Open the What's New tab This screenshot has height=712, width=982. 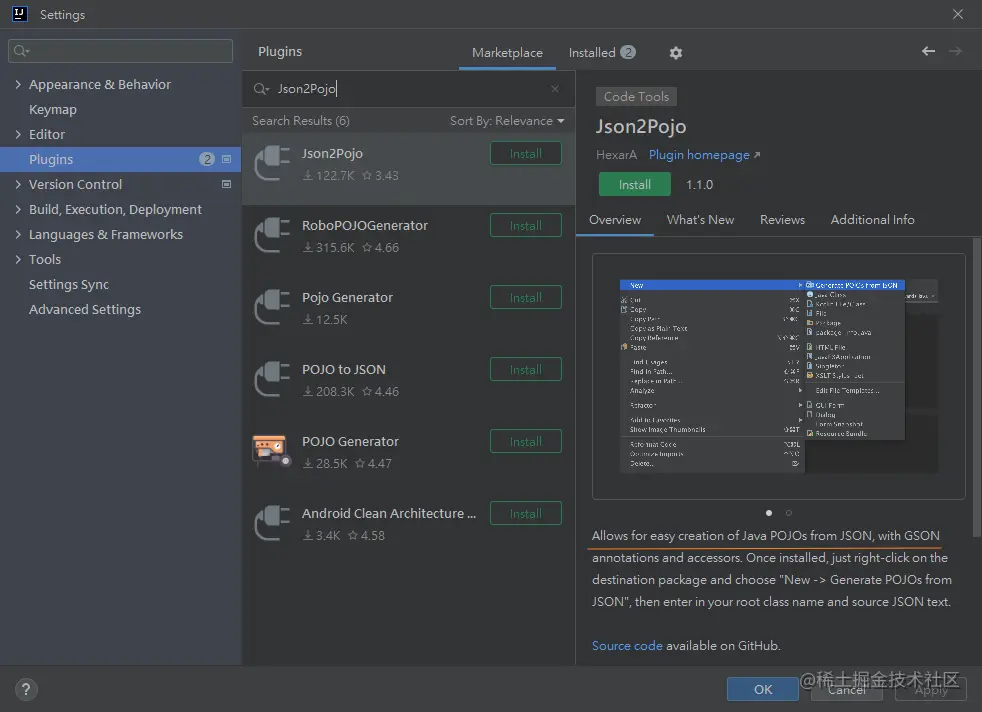(700, 220)
